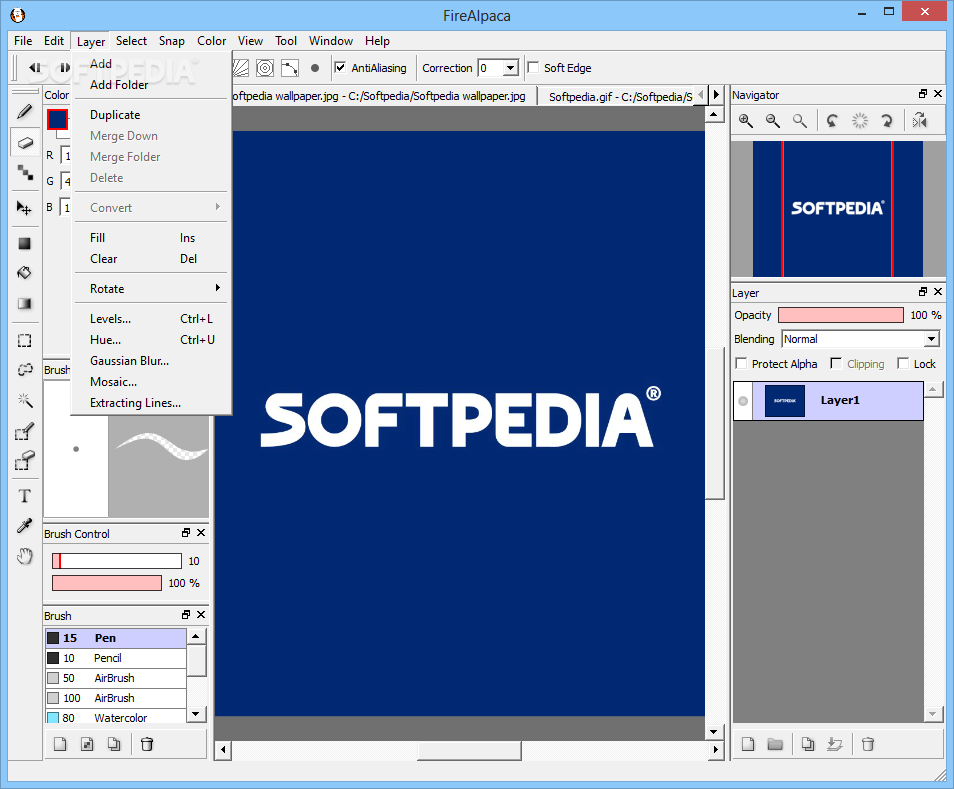Click Brush list scroll down arrow

pyautogui.click(x=196, y=714)
